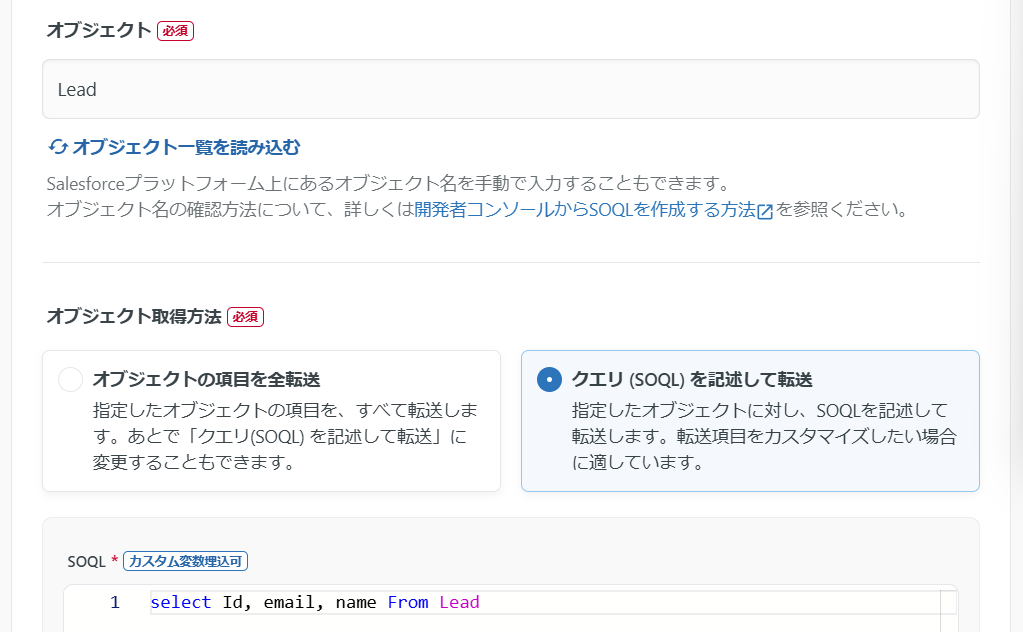The height and width of the screenshot is (632, 1023).
Task: Click the SOQL field label
Action: coord(86,562)
